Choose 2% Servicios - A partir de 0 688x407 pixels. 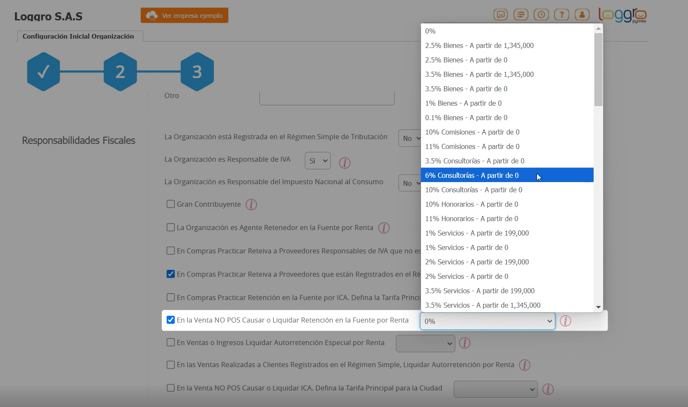507,277
